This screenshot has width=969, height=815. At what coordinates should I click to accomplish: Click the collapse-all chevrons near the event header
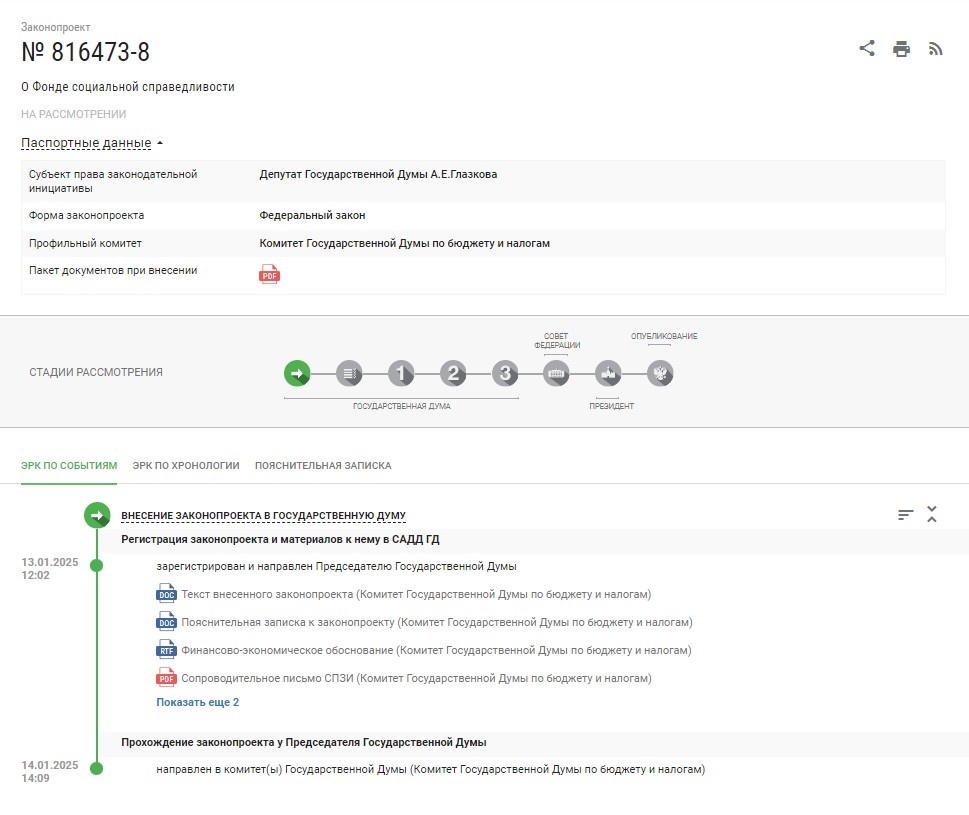(931, 513)
